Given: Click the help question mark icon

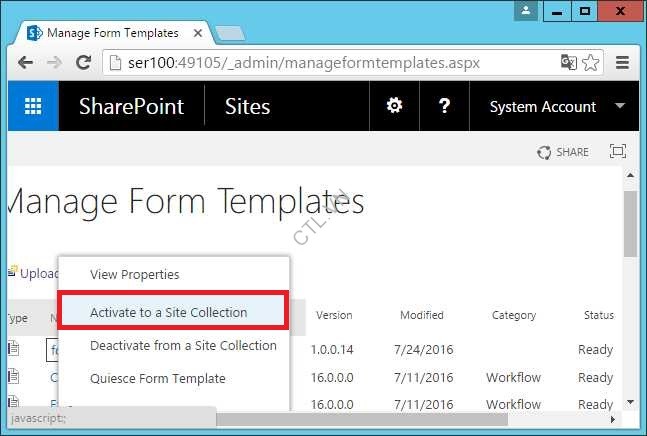Looking at the screenshot, I should (x=444, y=107).
